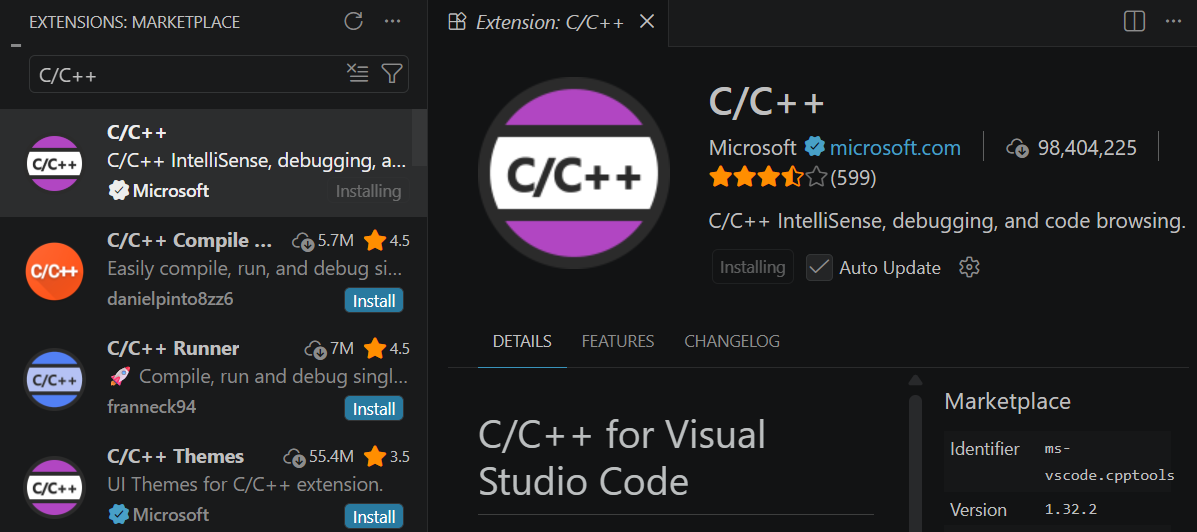Click the details pane scrollbar up arrow
Screen dimensions: 1197x532
point(915,381)
